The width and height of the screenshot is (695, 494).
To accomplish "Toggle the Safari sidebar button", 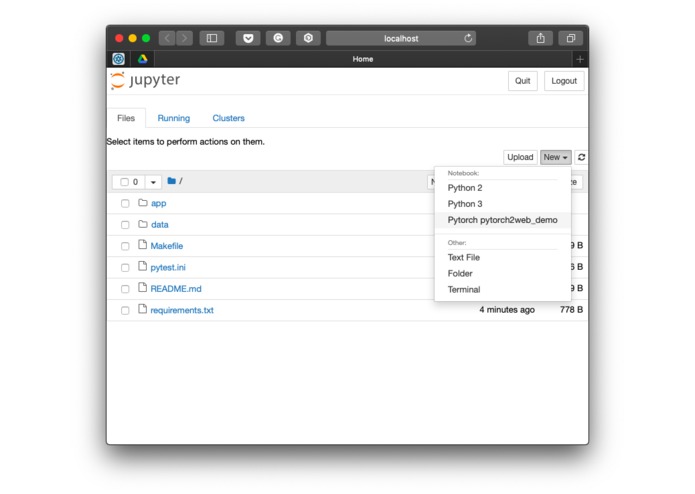I will [212, 39].
